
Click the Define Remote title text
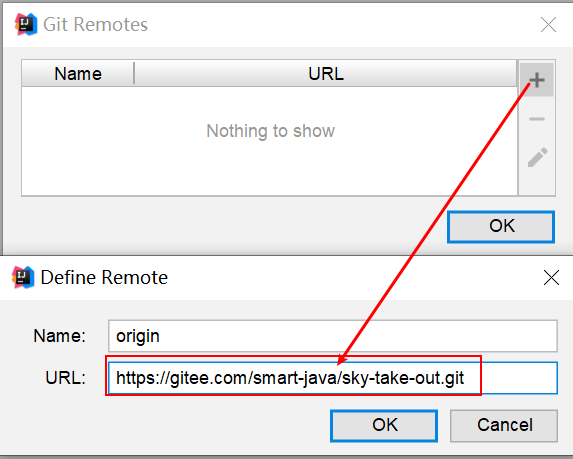[104, 277]
